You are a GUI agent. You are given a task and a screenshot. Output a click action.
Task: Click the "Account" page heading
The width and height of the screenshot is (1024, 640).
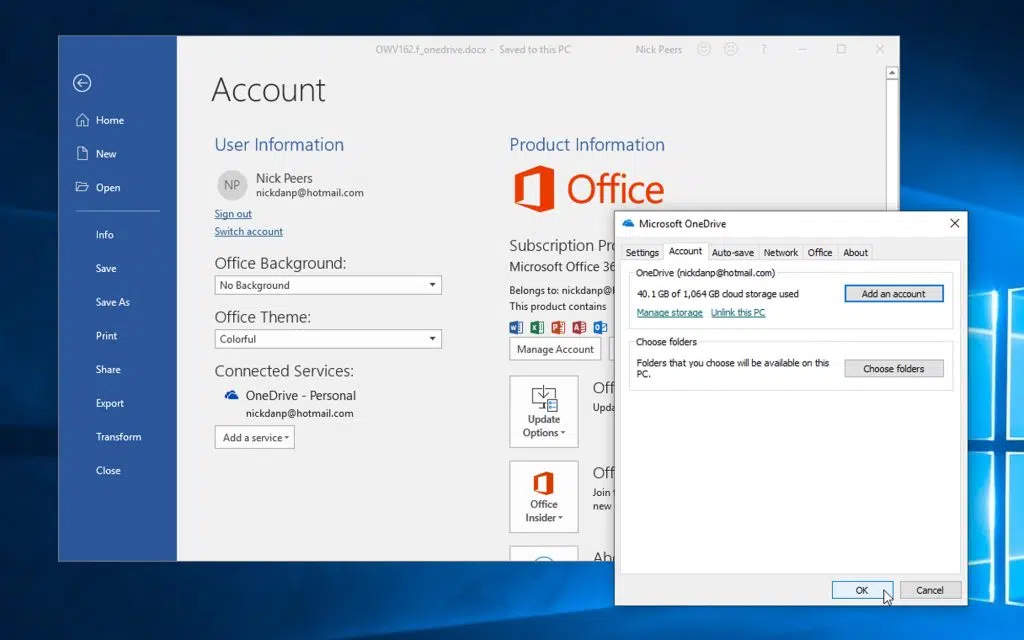pyautogui.click(x=268, y=89)
